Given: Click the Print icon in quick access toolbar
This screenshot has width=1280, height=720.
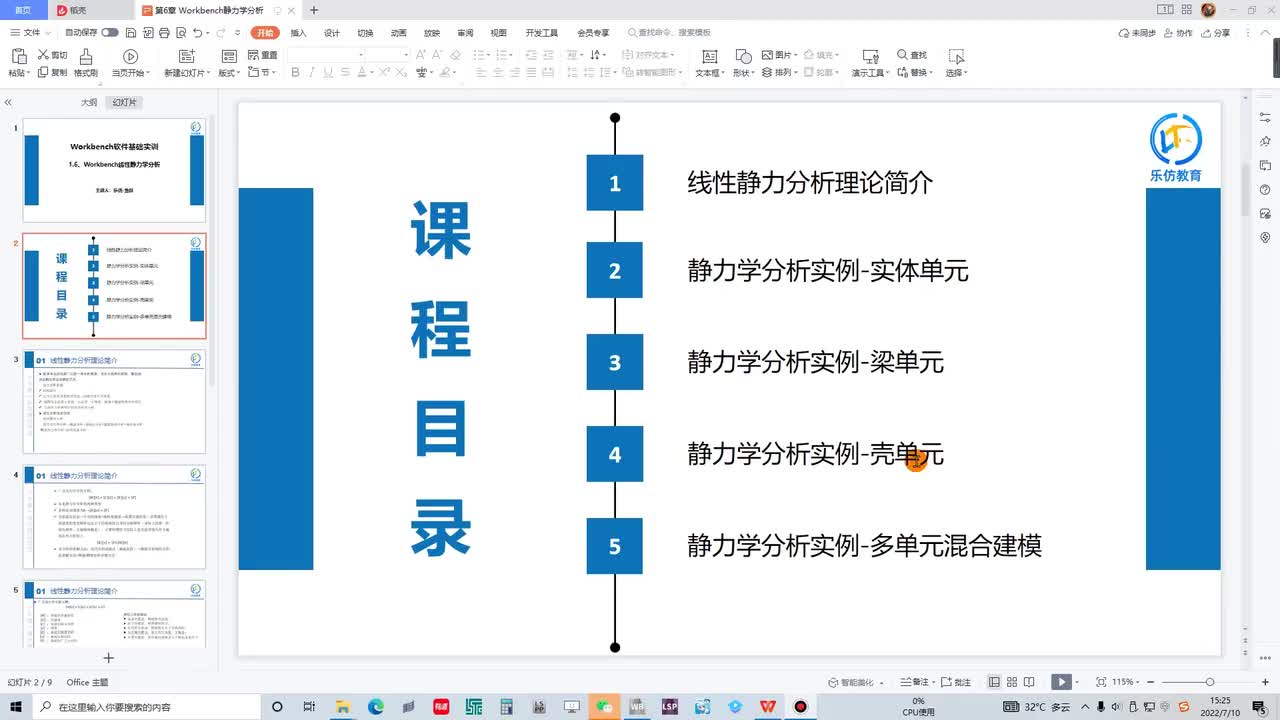Looking at the screenshot, I should (162, 33).
